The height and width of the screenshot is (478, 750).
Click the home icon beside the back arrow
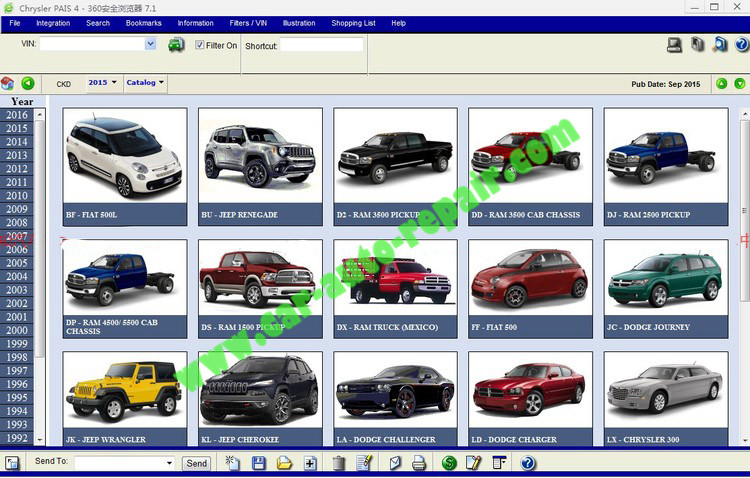click(x=8, y=84)
